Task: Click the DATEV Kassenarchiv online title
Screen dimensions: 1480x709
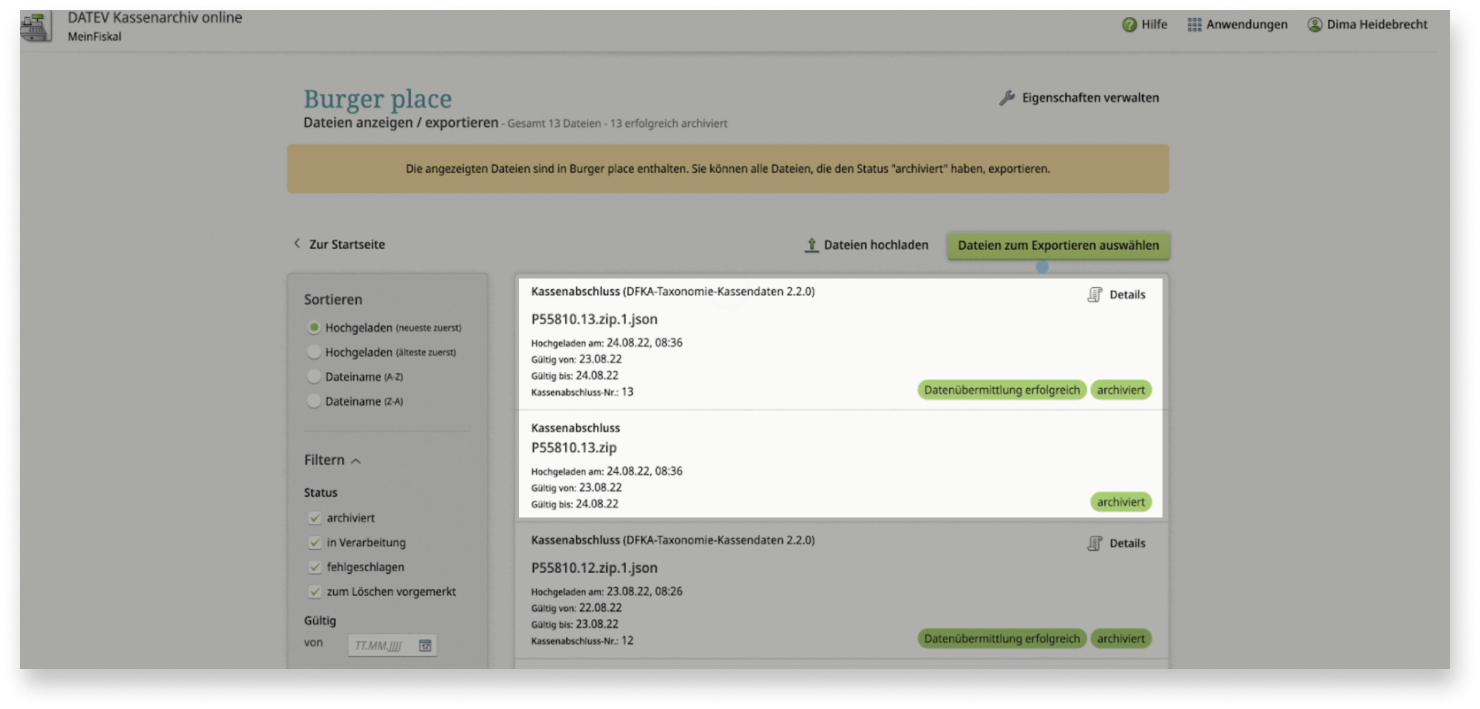Action: tap(155, 17)
